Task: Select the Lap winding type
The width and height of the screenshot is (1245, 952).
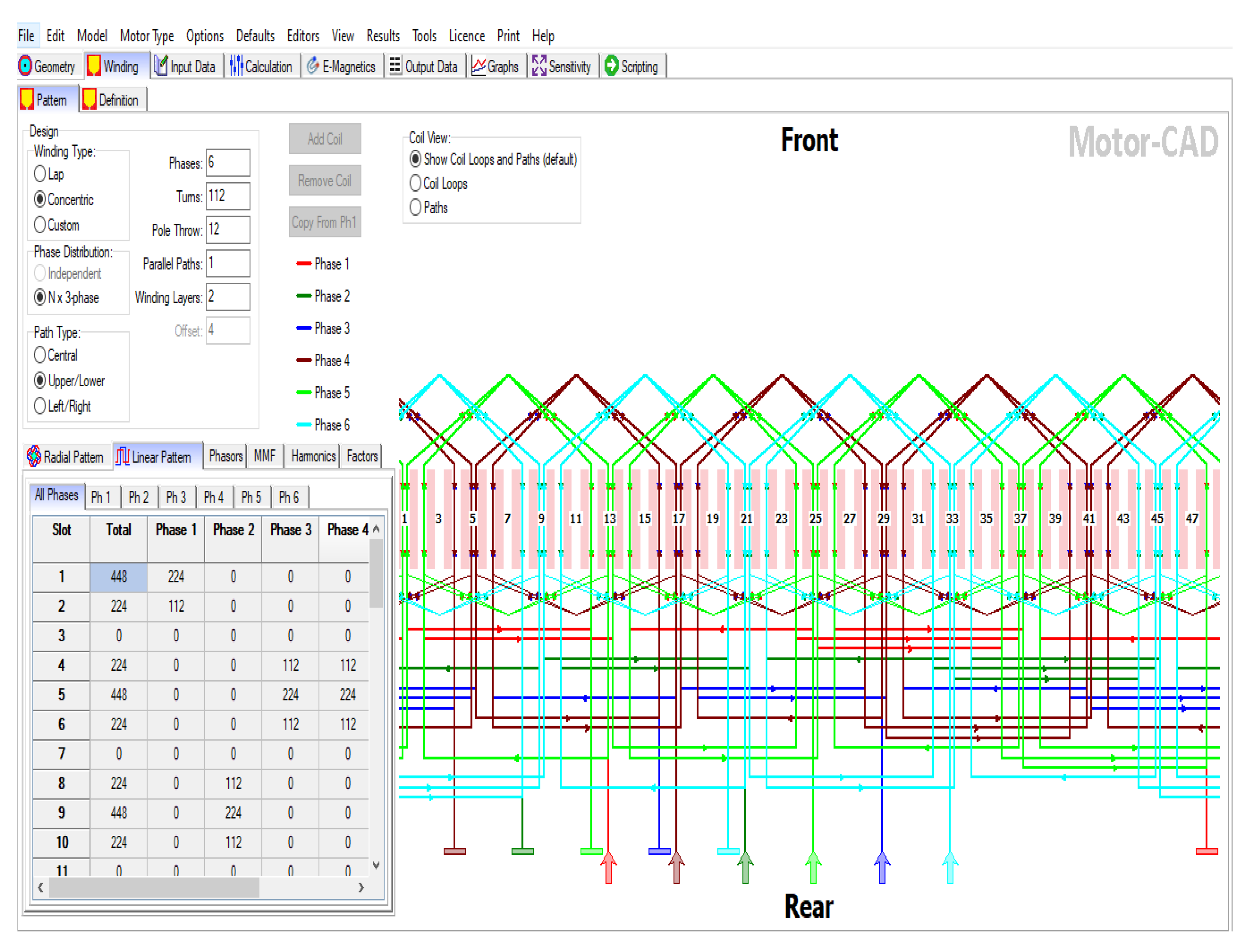Action: pyautogui.click(x=40, y=174)
